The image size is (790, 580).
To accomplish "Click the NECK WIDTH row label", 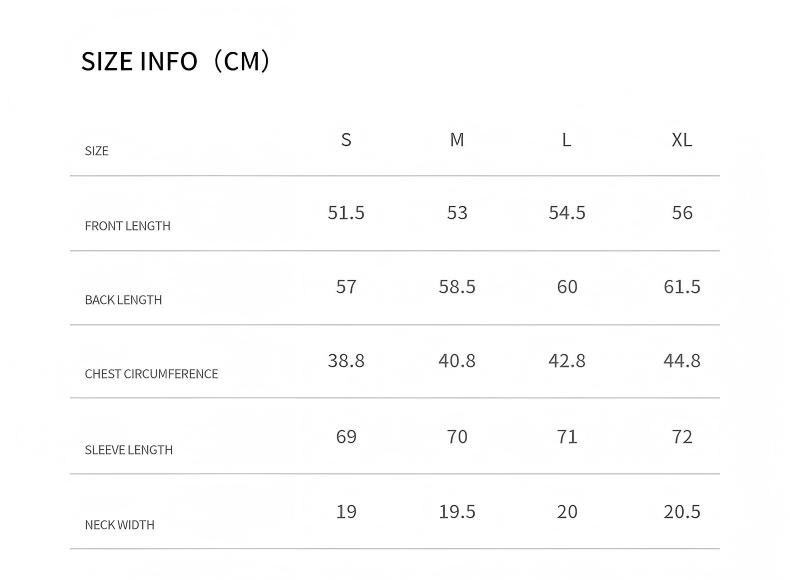I will click(119, 525).
